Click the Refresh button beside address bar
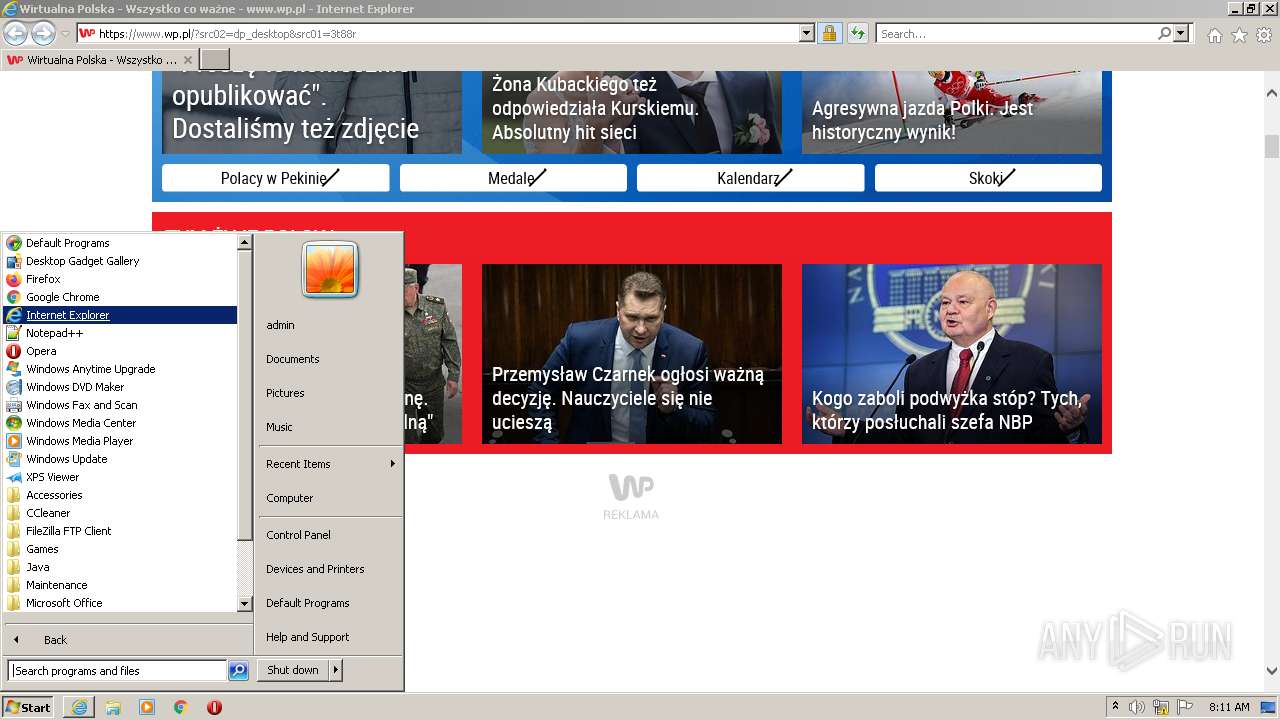 point(857,33)
